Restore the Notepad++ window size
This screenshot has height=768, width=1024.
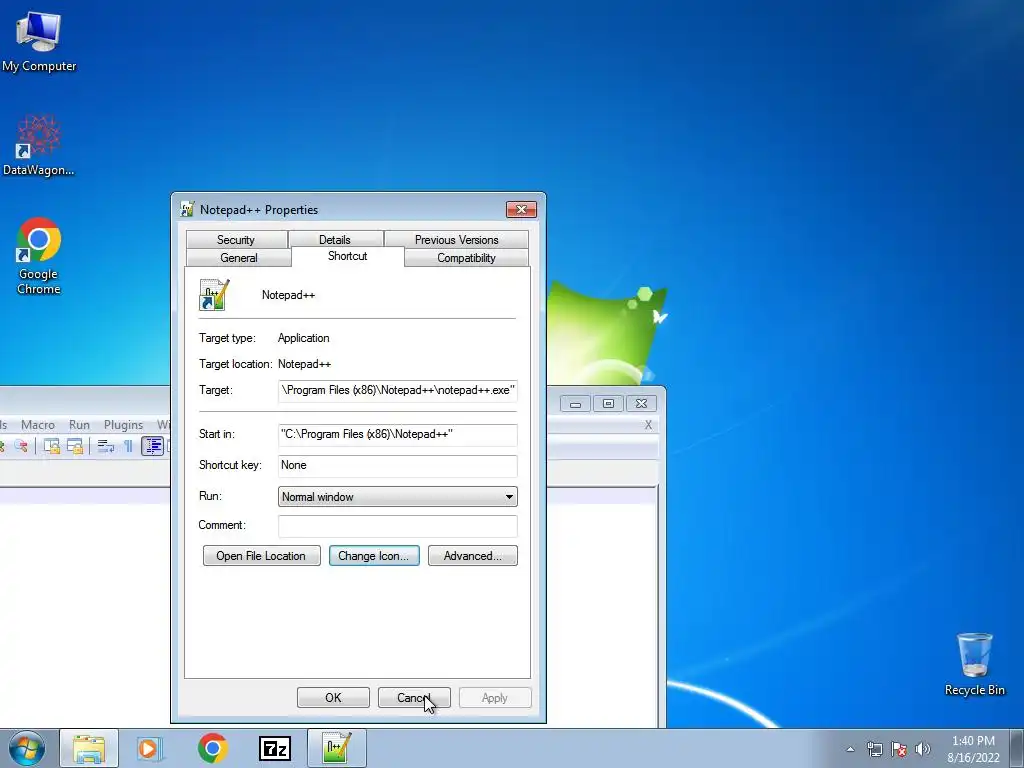click(608, 404)
